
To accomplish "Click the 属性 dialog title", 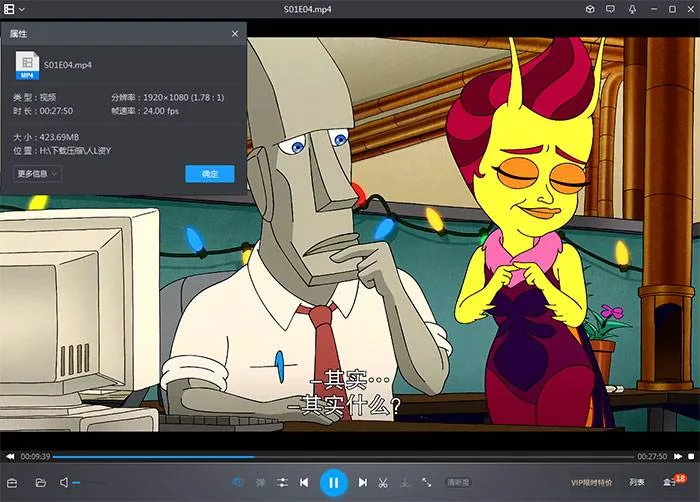I will click(18, 33).
